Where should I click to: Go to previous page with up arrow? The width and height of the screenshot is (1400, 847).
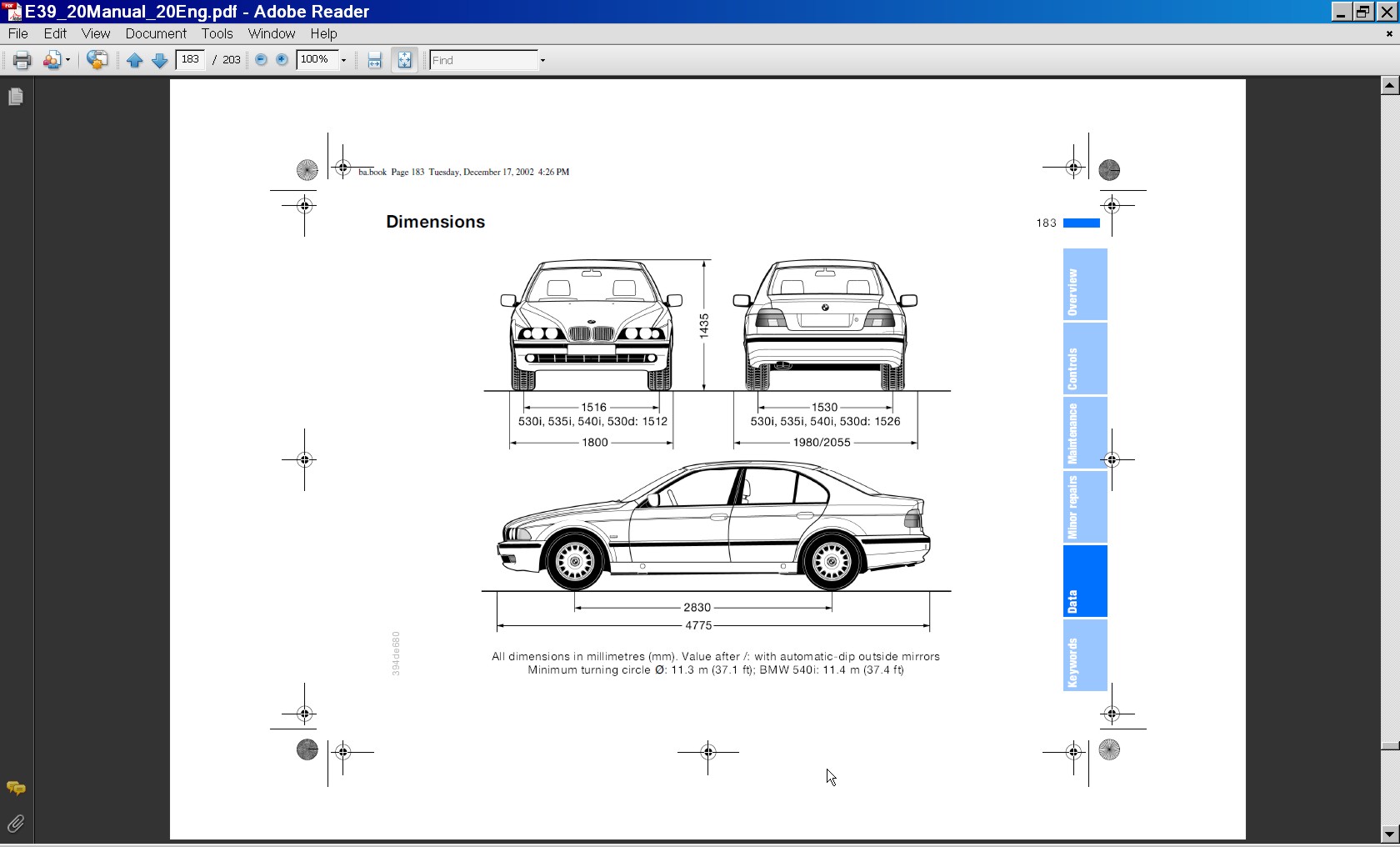[134, 60]
